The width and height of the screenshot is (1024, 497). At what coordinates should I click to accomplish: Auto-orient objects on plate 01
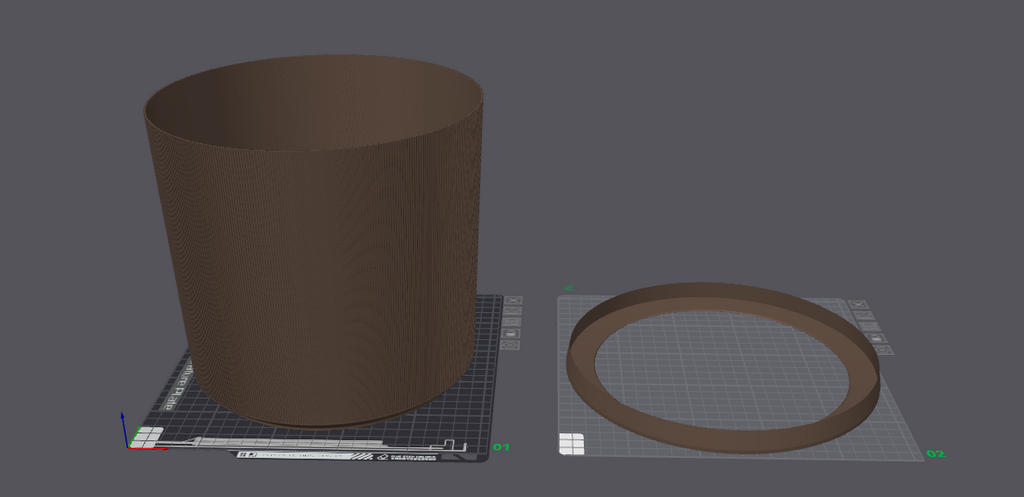click(513, 311)
